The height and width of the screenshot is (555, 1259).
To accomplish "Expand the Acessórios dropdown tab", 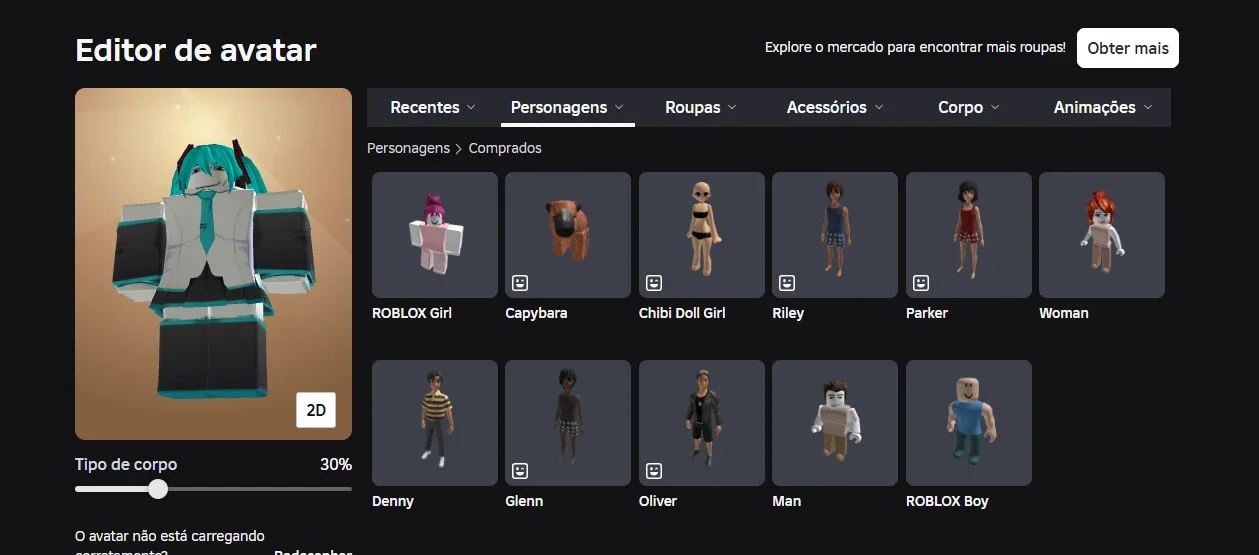I will 835,107.
